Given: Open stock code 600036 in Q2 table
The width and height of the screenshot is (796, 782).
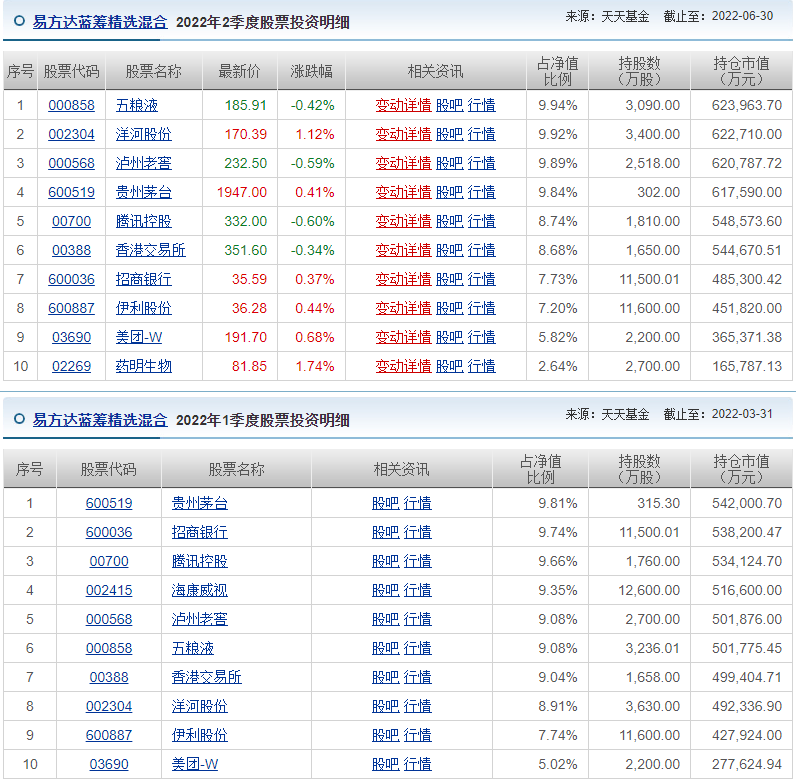Looking at the screenshot, I should [x=72, y=279].
